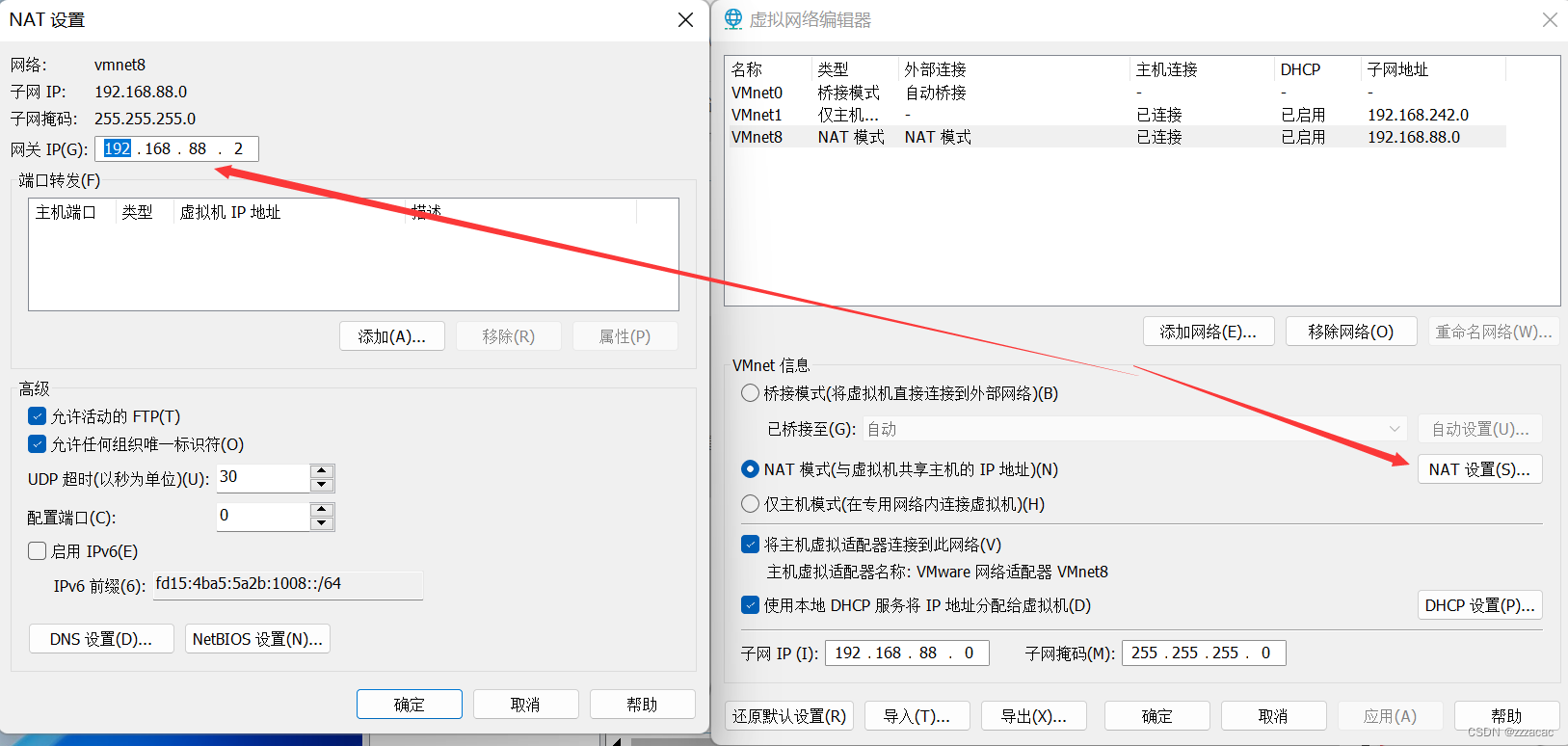This screenshot has width=1568, height=746.
Task: Click the 子网地址 column header
Action: pos(1433,69)
